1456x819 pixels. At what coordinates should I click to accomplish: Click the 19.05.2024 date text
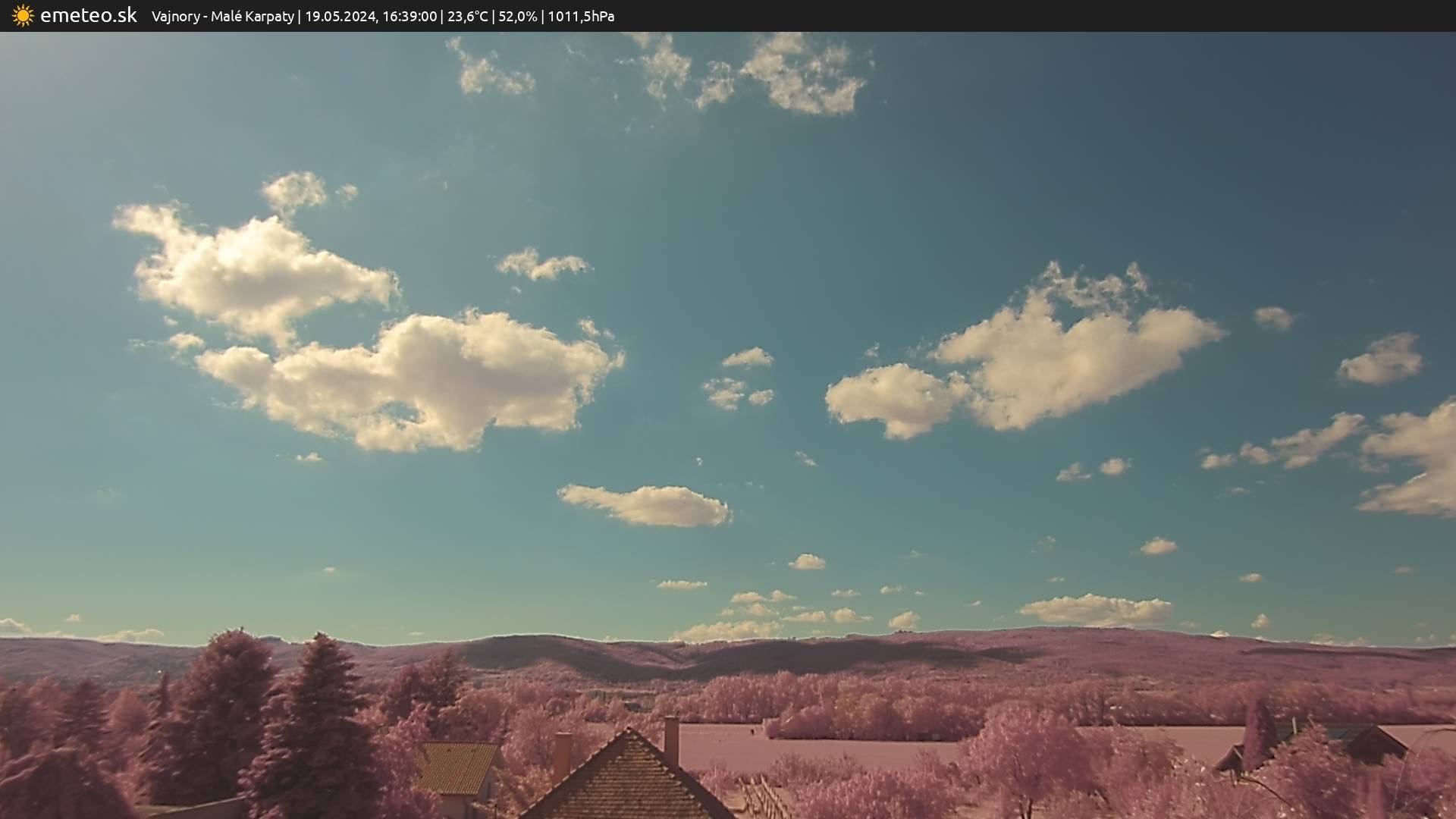(x=340, y=16)
